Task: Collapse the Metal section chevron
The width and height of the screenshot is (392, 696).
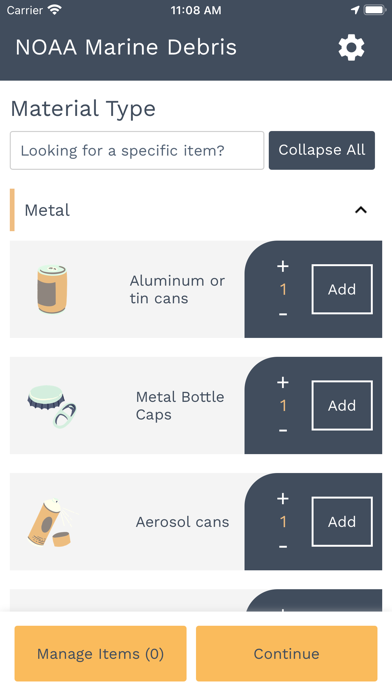Action: pyautogui.click(x=361, y=210)
